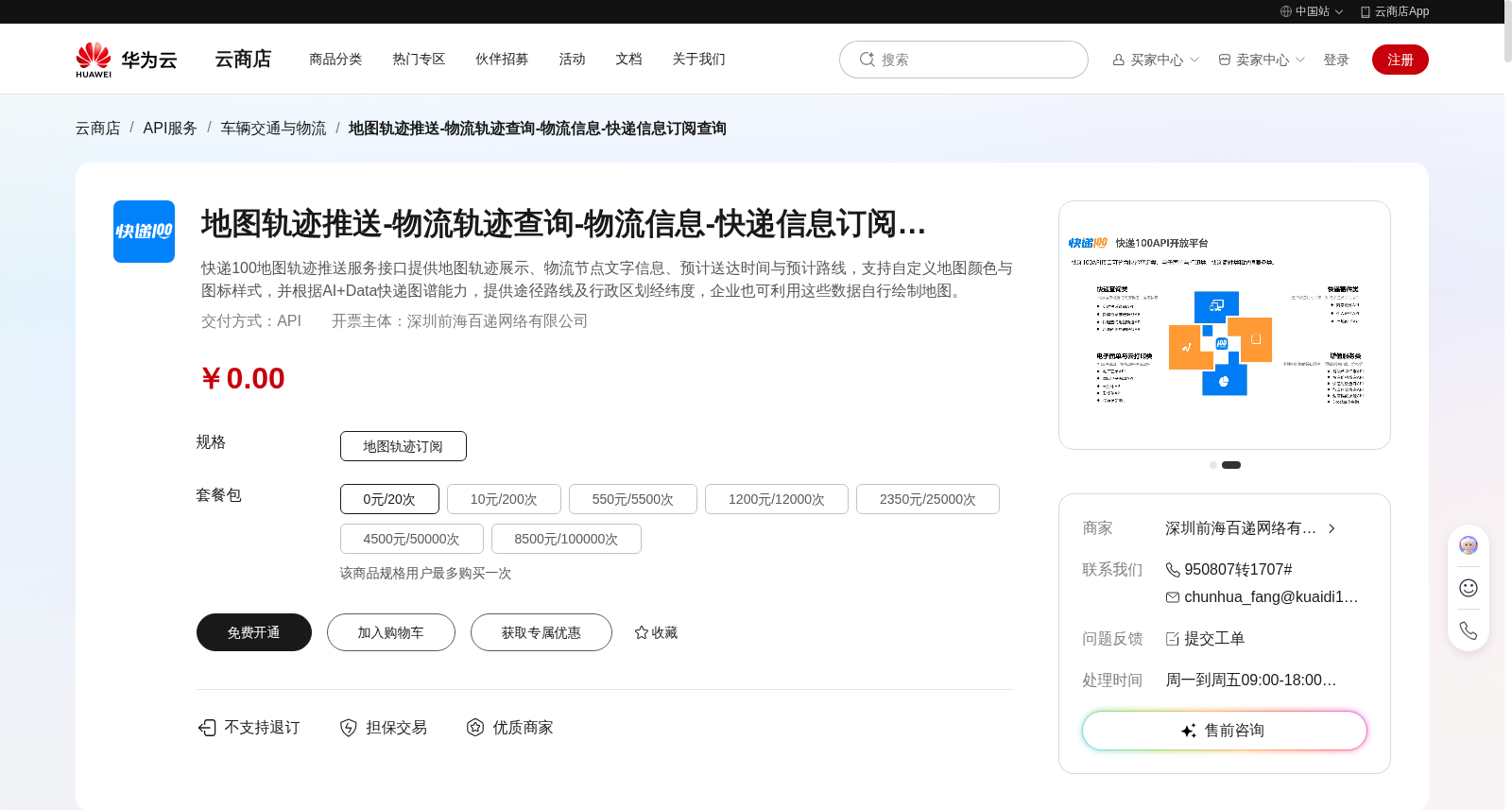Click the 云商店 header title link

pyautogui.click(x=243, y=59)
